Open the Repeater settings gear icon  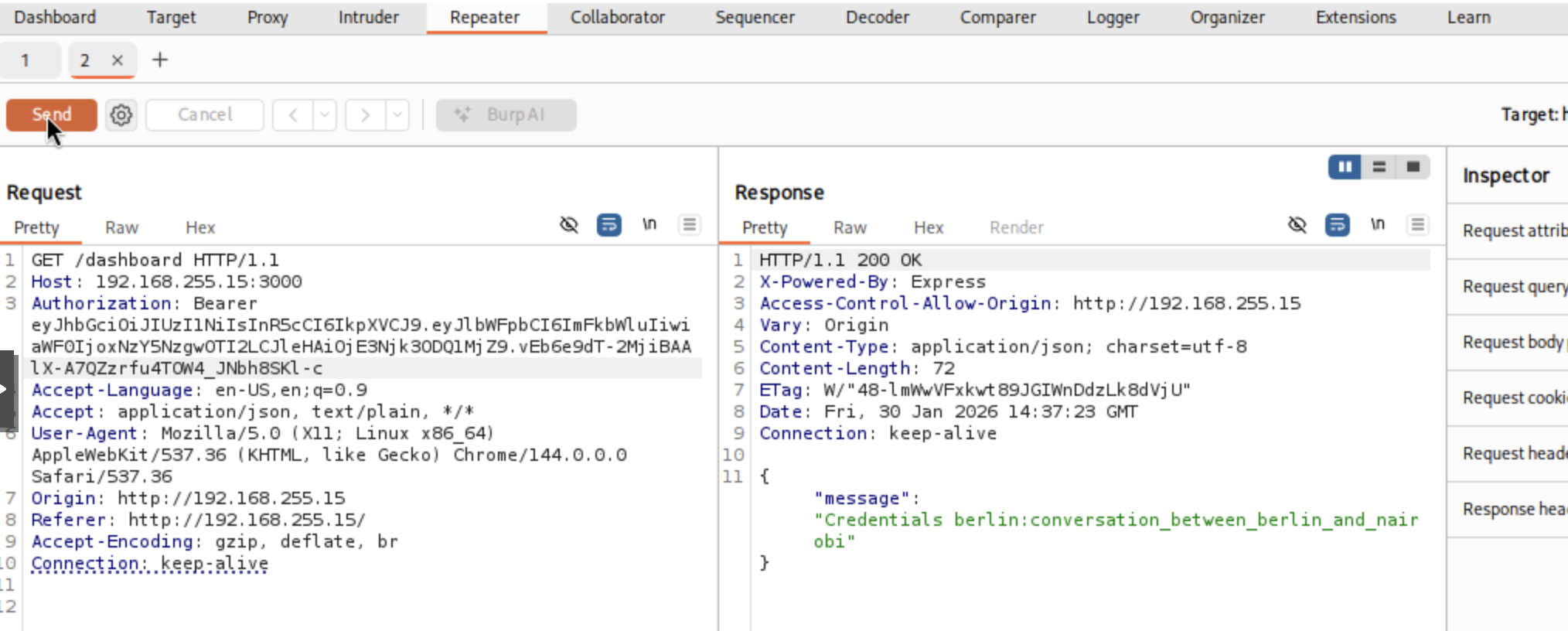click(x=121, y=115)
